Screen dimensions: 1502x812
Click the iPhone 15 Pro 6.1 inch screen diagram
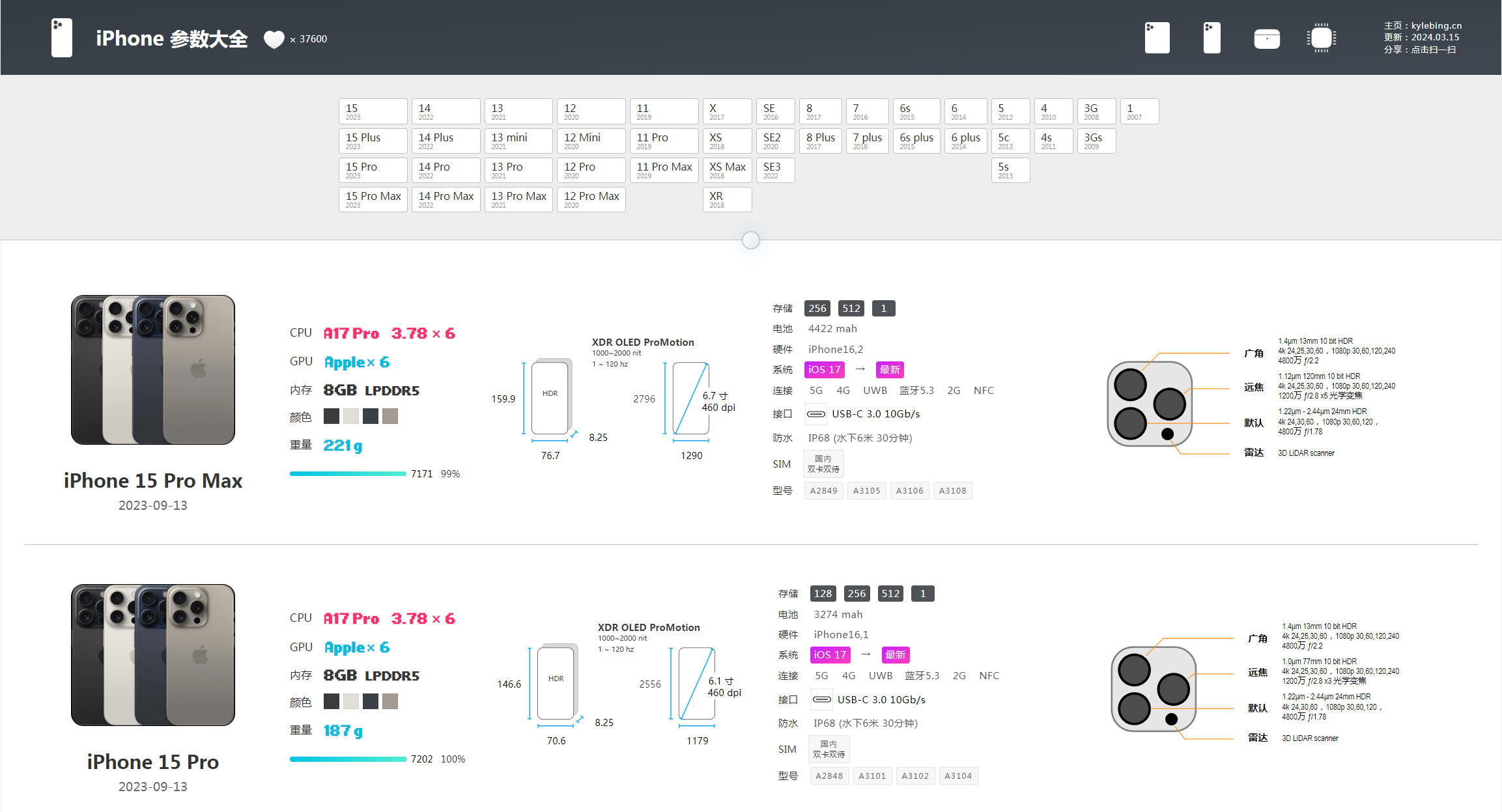tap(697, 684)
